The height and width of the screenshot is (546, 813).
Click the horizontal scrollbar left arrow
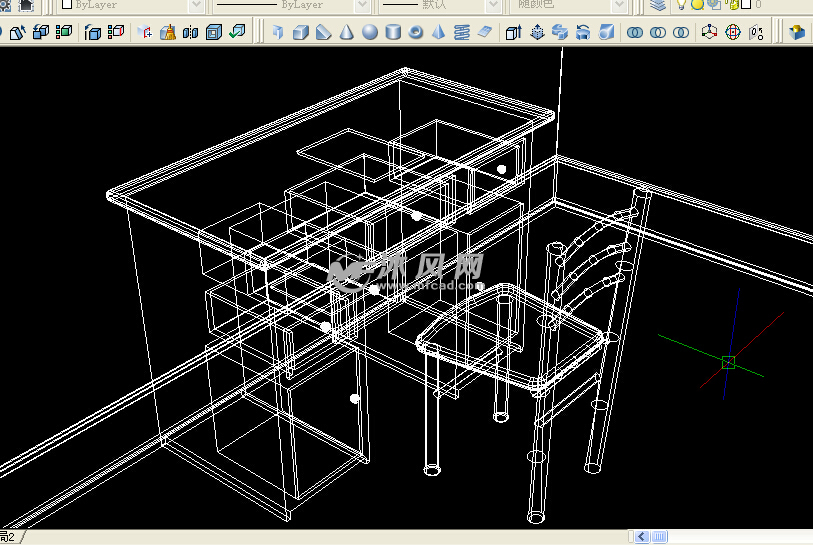[636, 538]
